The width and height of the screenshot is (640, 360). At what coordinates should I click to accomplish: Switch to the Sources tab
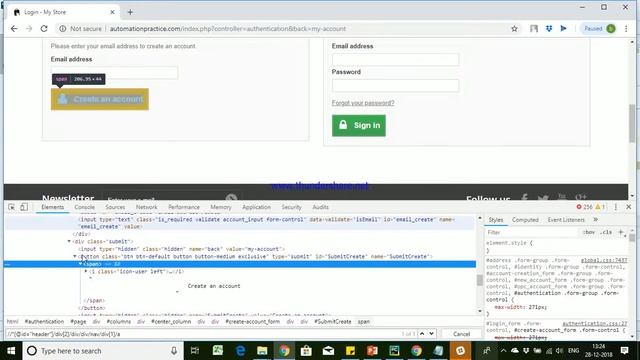[115, 207]
